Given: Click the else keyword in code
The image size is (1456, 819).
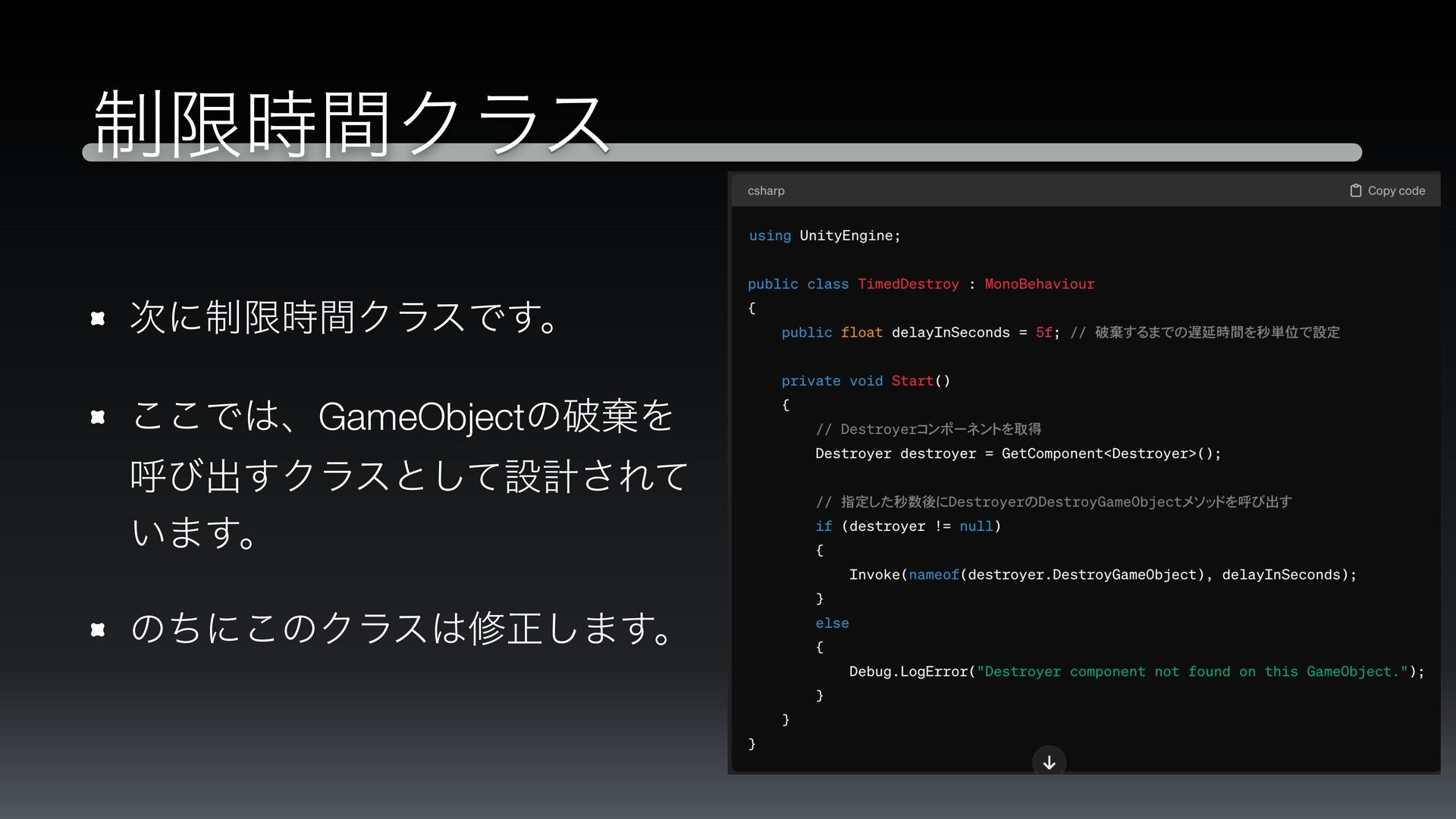Looking at the screenshot, I should (832, 623).
